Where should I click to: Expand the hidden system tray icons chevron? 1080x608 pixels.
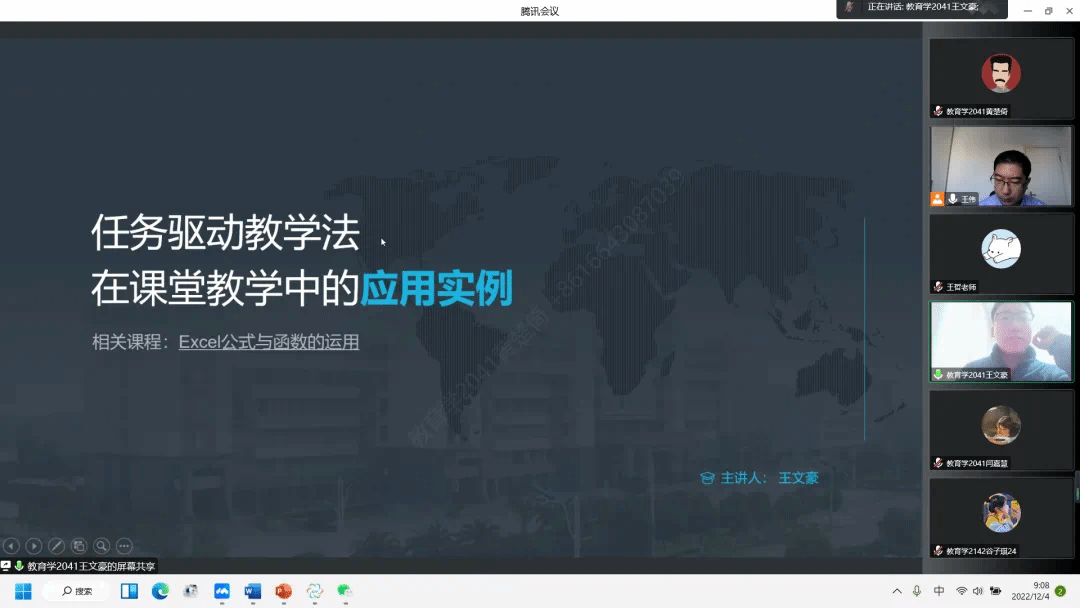coord(897,591)
